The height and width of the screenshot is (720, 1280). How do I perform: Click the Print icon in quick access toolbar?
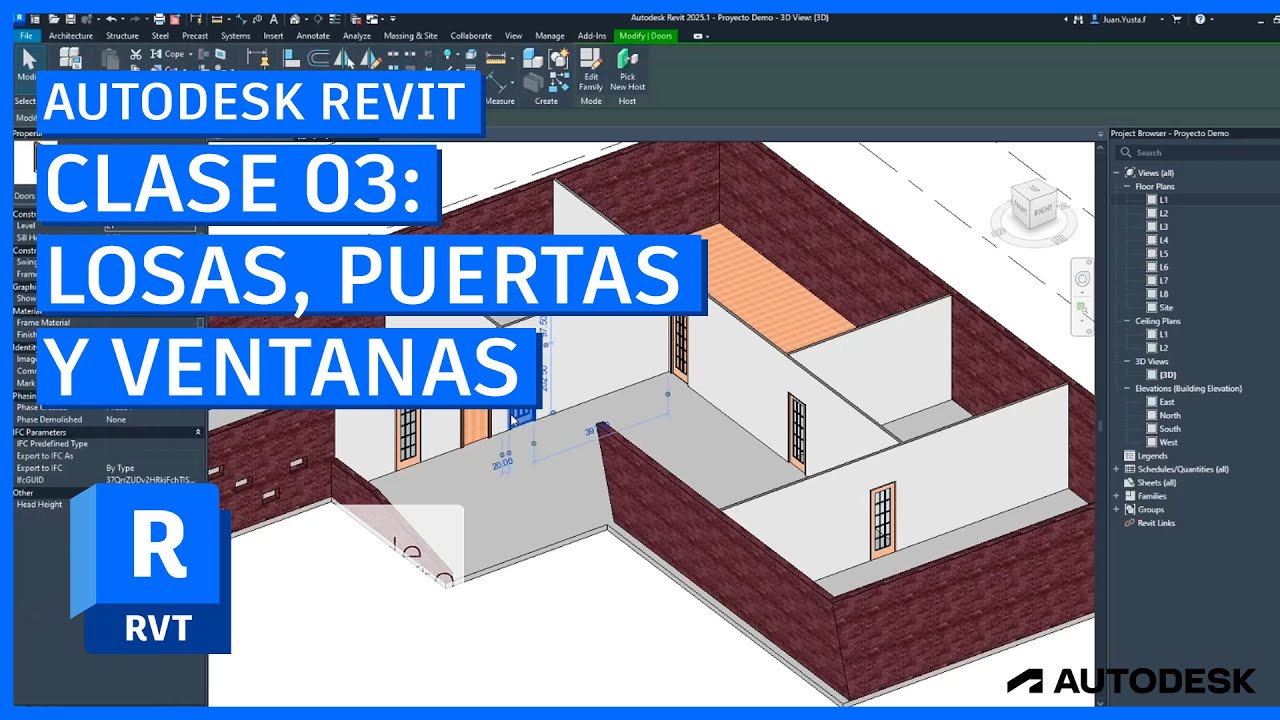(159, 19)
